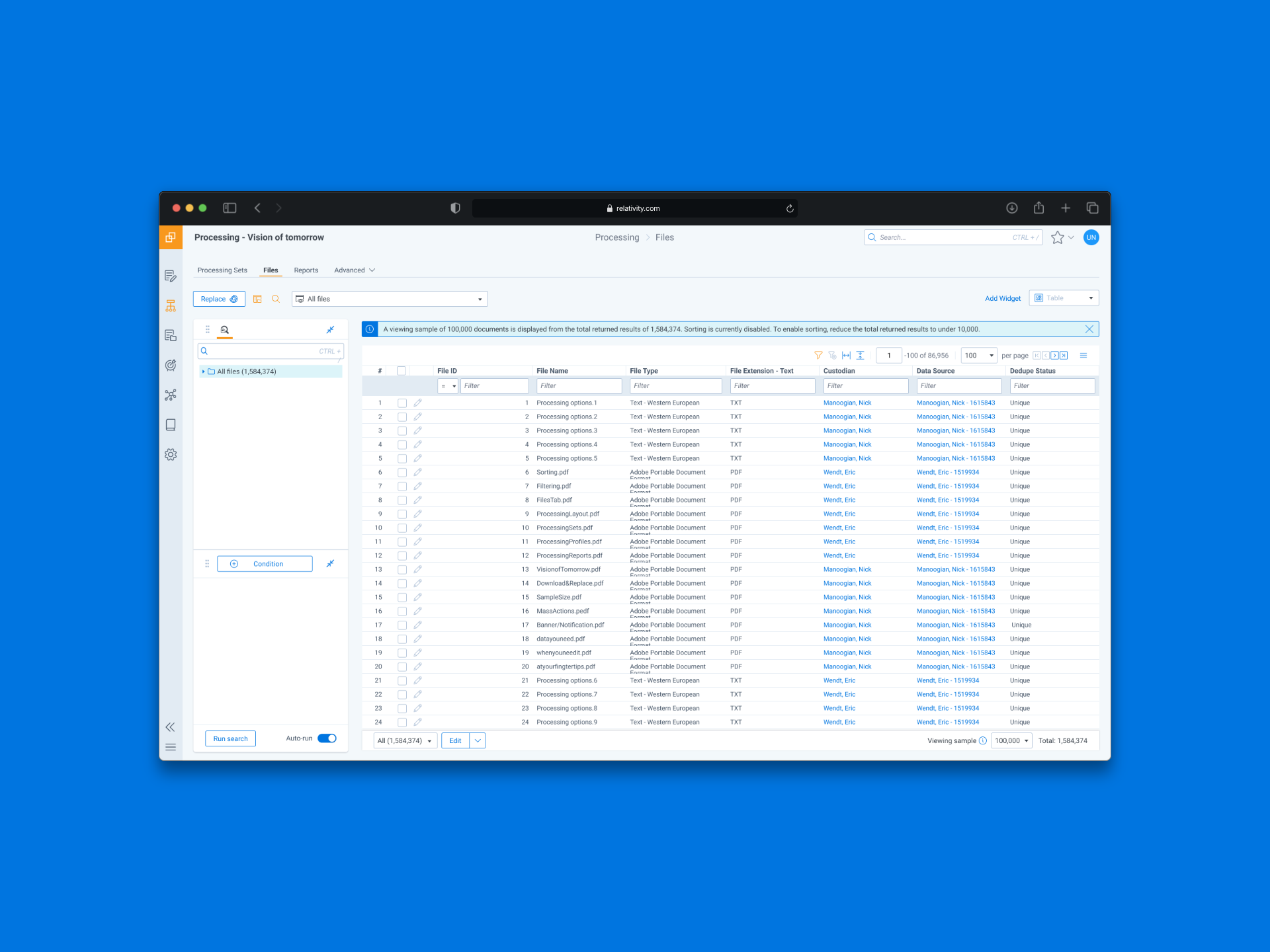The height and width of the screenshot is (952, 1270).
Task: Open the Reports tab
Action: point(306,270)
